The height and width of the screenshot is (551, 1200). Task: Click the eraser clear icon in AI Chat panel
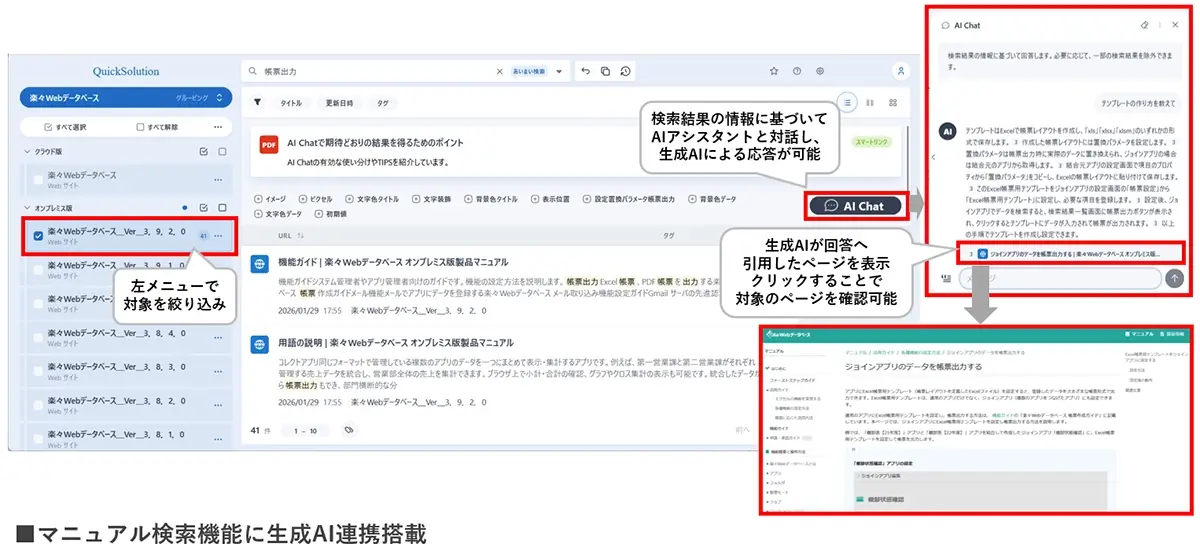tap(1145, 24)
